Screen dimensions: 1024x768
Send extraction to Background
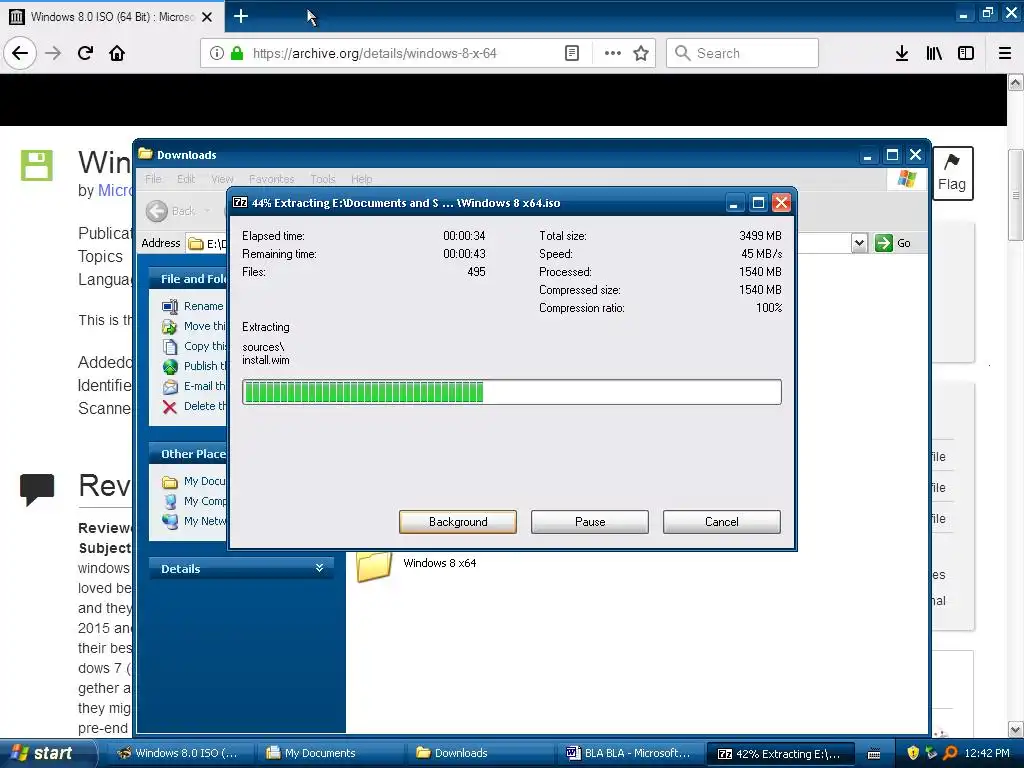(458, 522)
